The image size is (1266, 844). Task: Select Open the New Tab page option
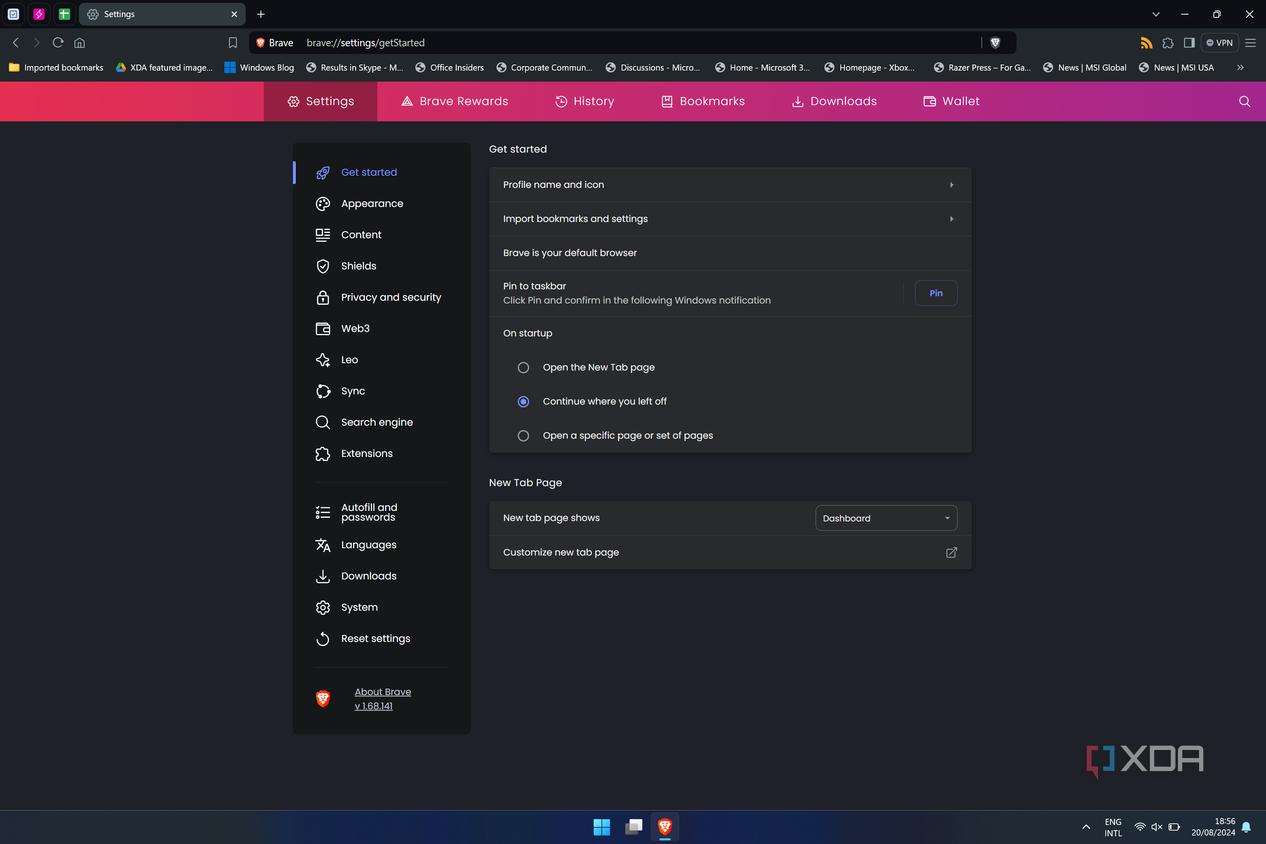[523, 367]
